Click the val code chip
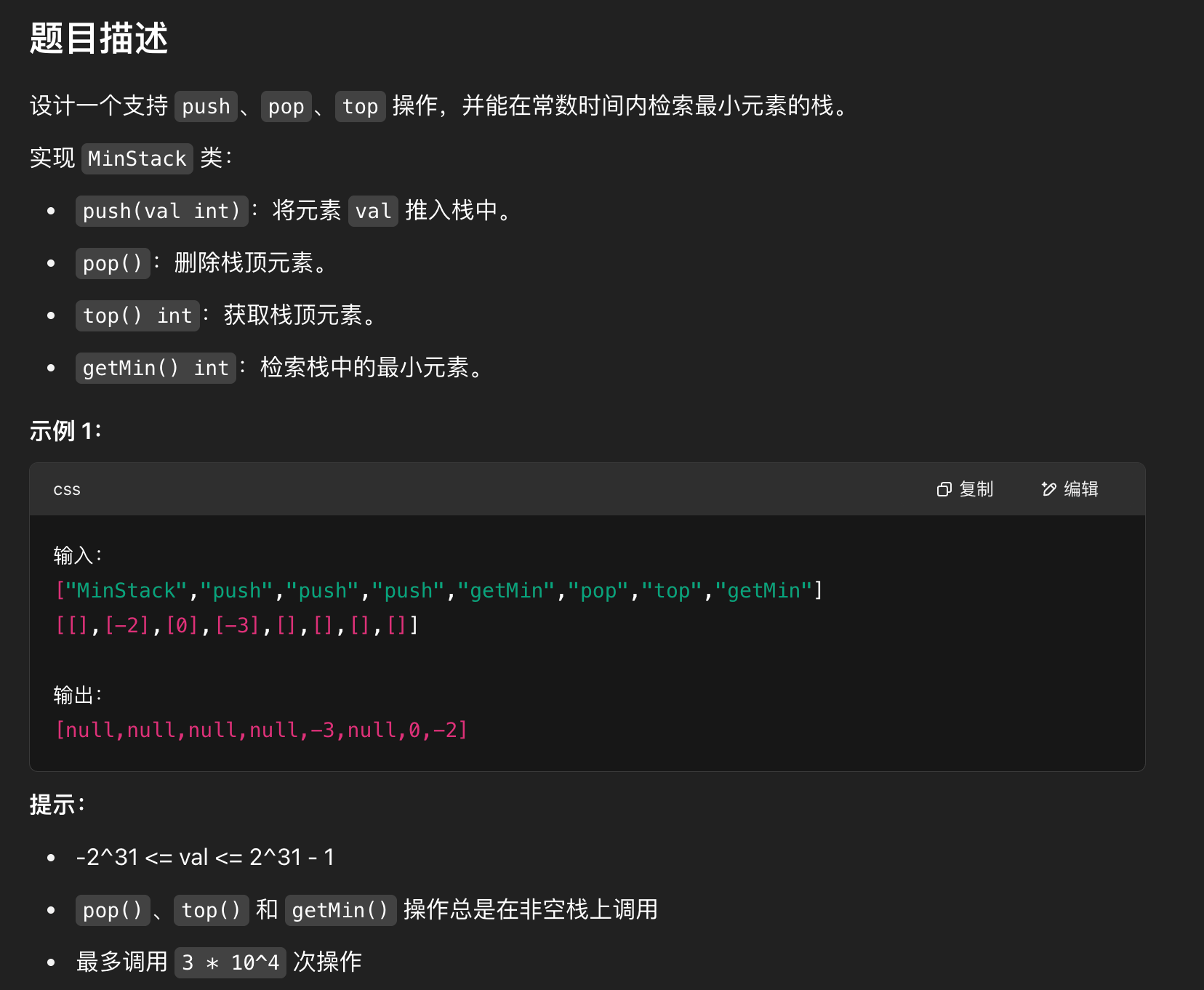Screen dimensions: 1204x990 pos(372,211)
